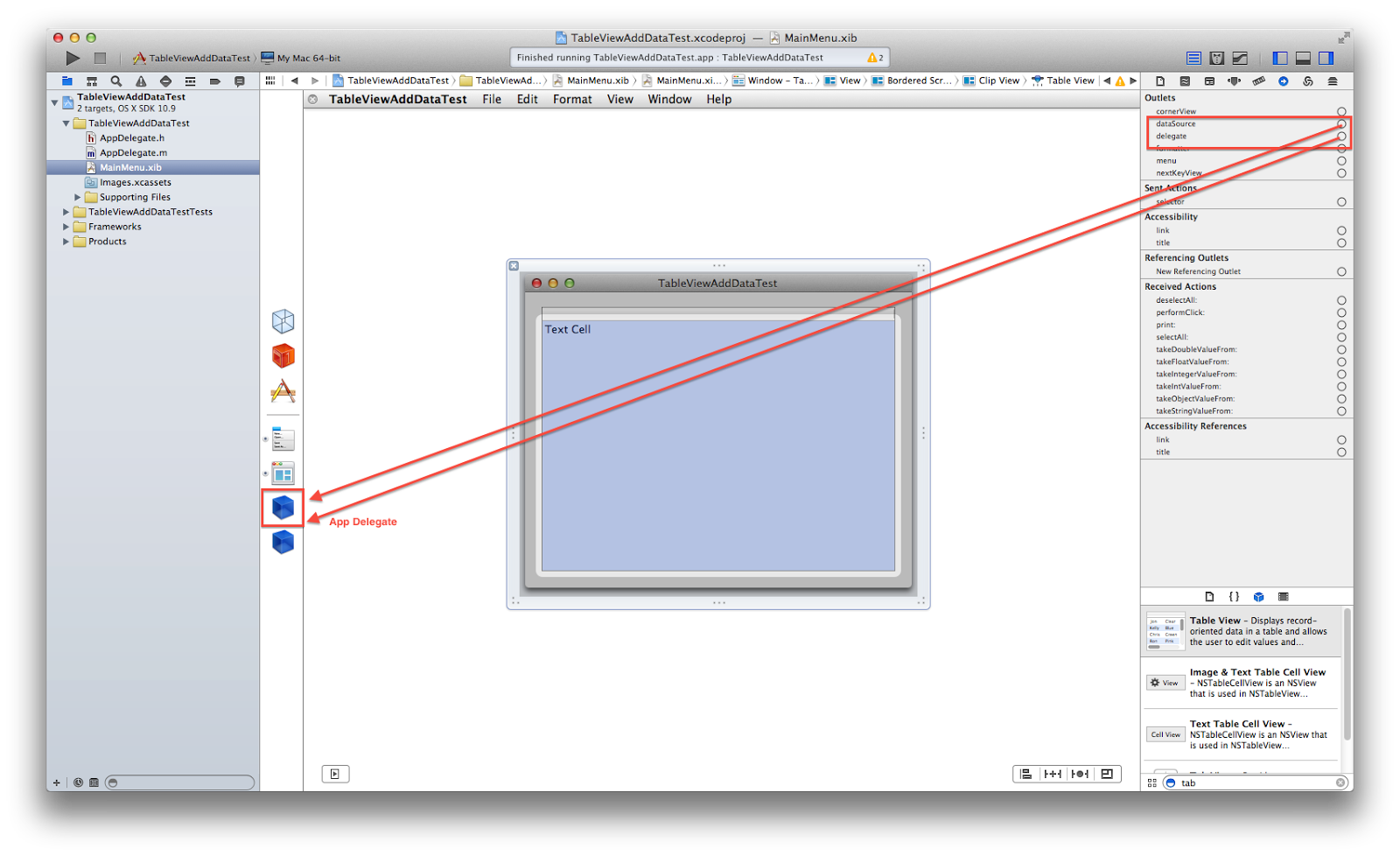Click the performClick: received action circle

tap(1341, 312)
